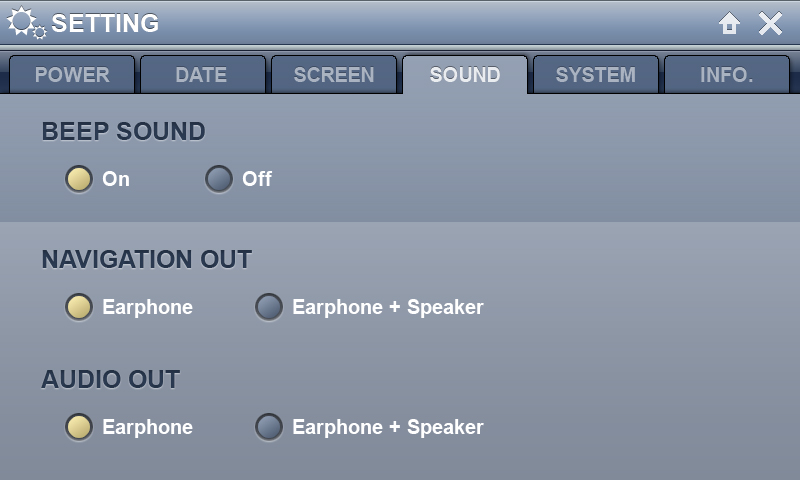Image resolution: width=800 pixels, height=480 pixels.
Task: Close the Setting window with X icon
Action: pyautogui.click(x=770, y=23)
